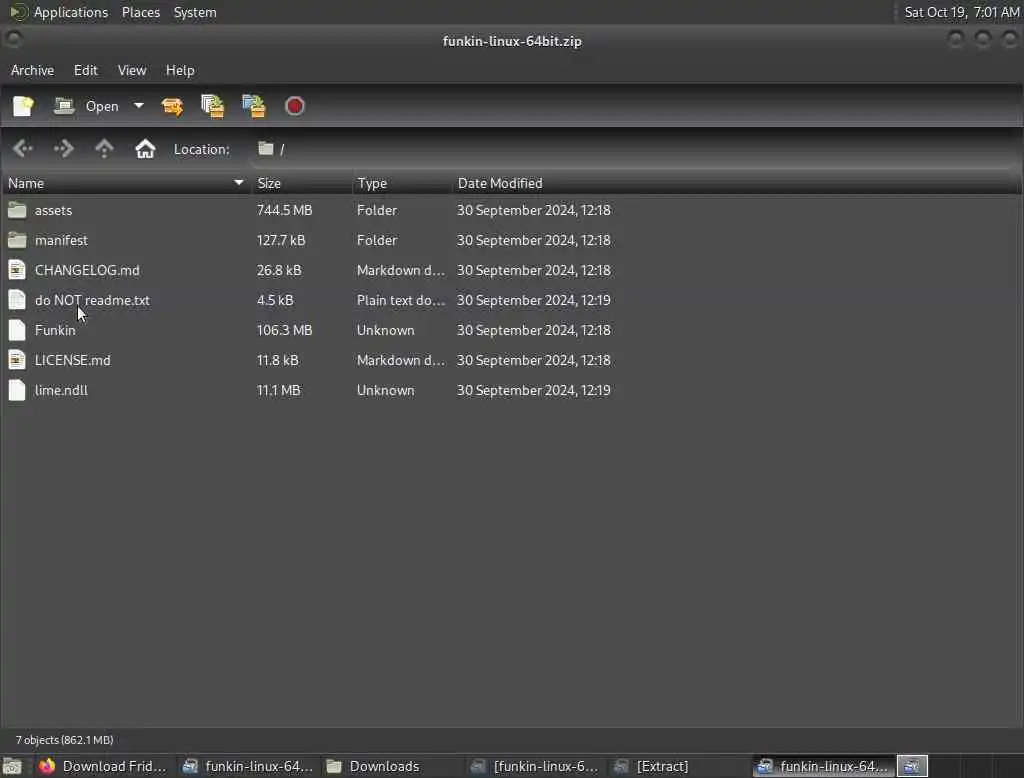The width and height of the screenshot is (1024, 778).
Task: Go forward with the right arrow icon
Action: tap(63, 149)
